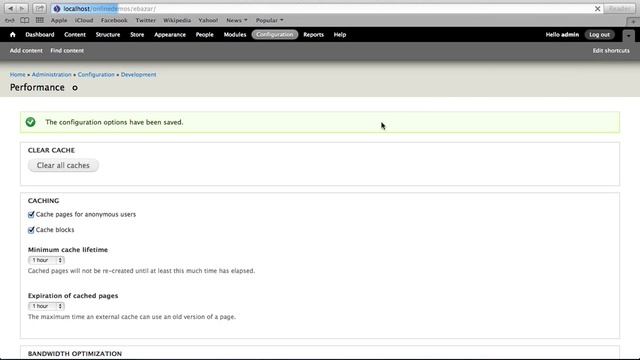Open Top Sites grid icon
The height and width of the screenshot is (360, 640).
(x=40, y=20)
